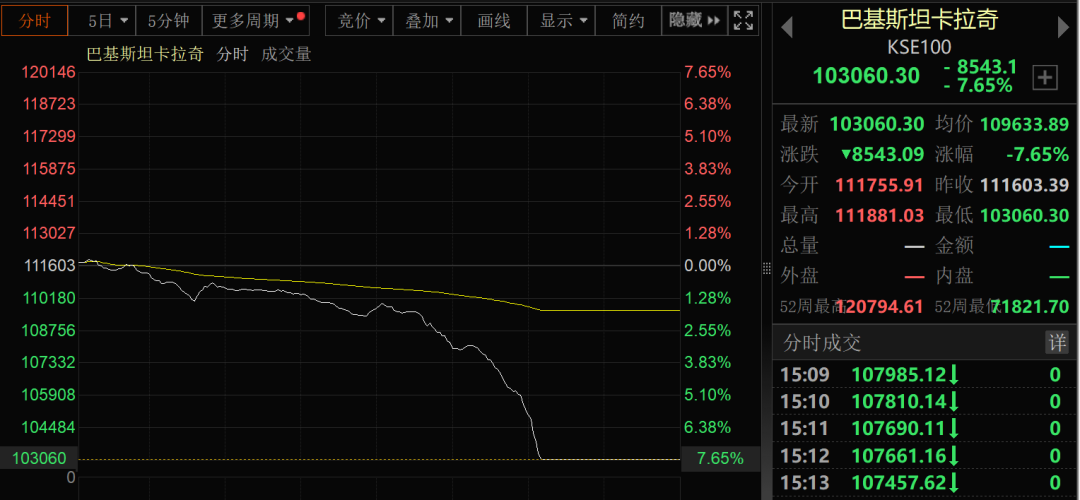
Task: Click the 15:12 trade row 107661.16
Action: point(926,455)
